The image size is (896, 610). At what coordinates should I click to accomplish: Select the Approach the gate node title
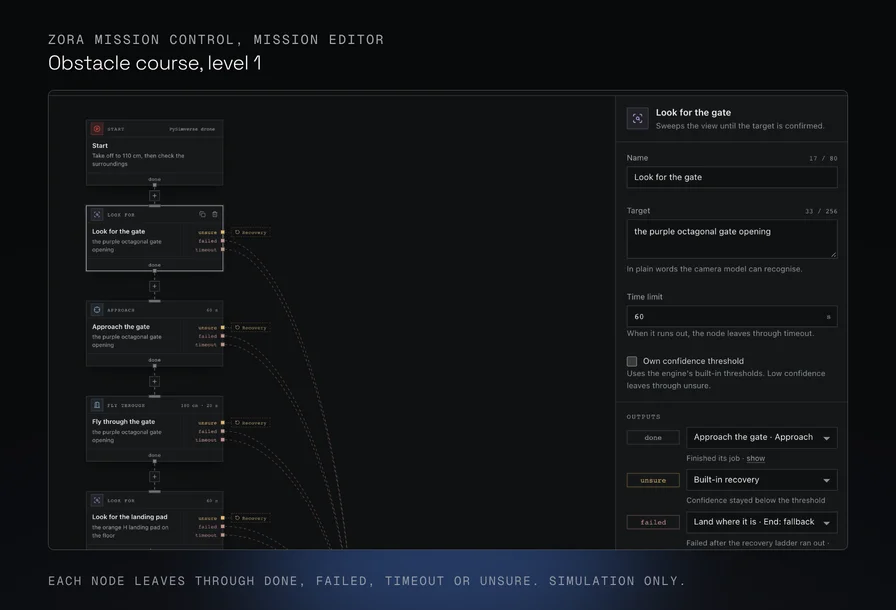[121, 327]
